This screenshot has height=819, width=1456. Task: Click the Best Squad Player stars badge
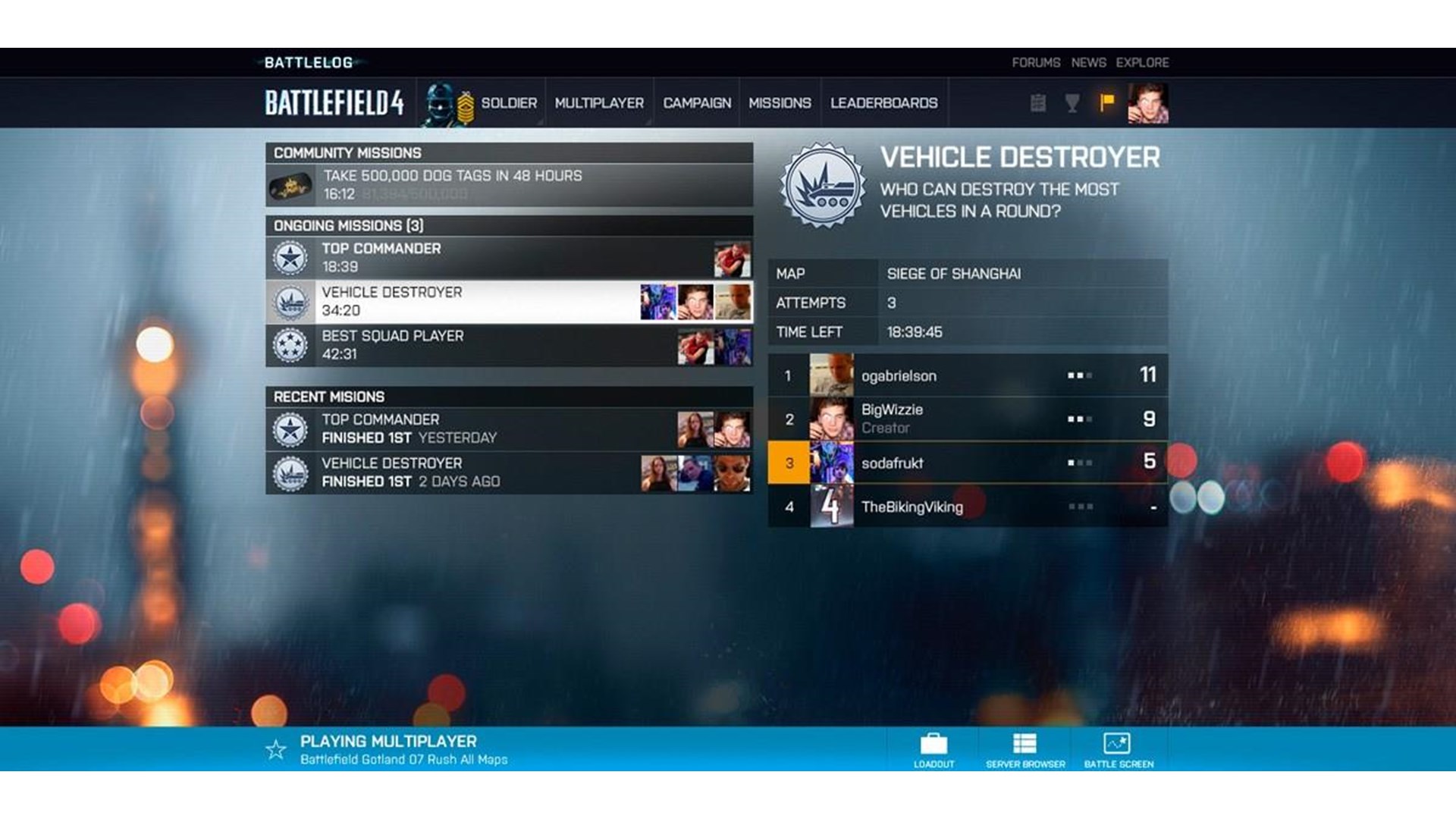(290, 346)
